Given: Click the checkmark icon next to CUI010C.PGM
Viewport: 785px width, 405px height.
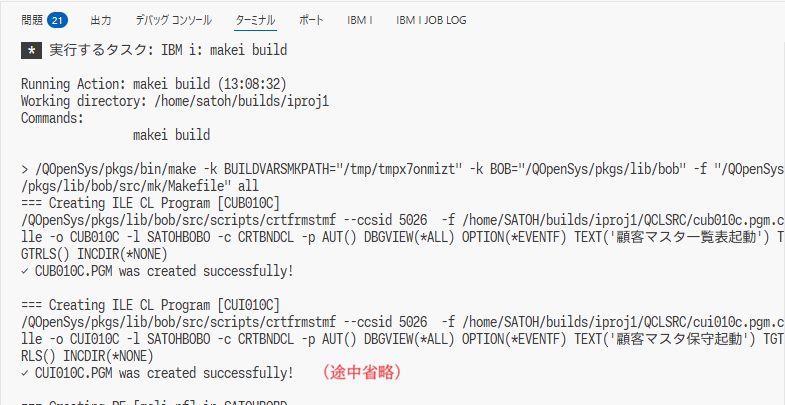Looking at the screenshot, I should tap(25, 373).
